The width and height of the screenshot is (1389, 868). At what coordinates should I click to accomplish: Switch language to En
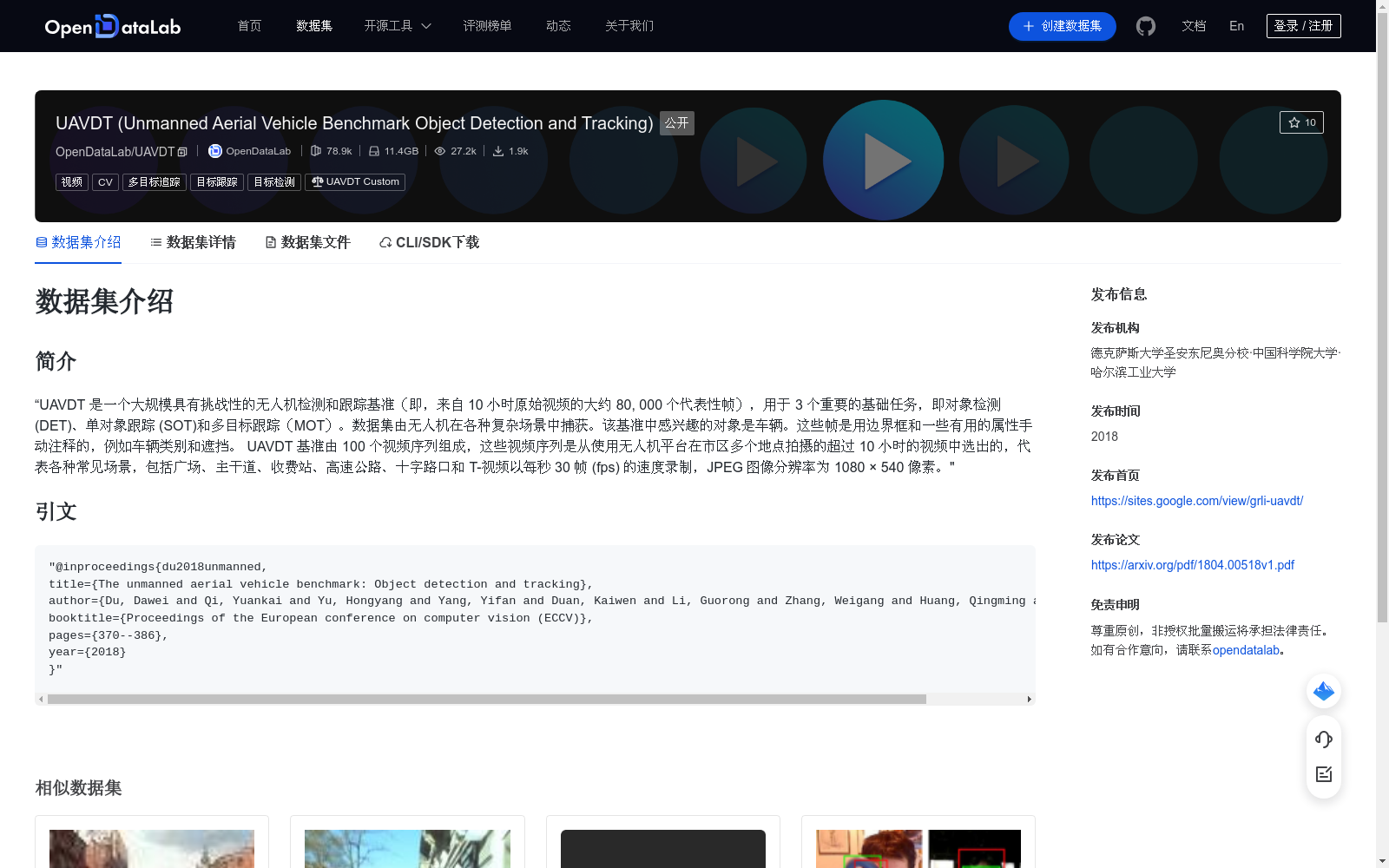point(1236,26)
